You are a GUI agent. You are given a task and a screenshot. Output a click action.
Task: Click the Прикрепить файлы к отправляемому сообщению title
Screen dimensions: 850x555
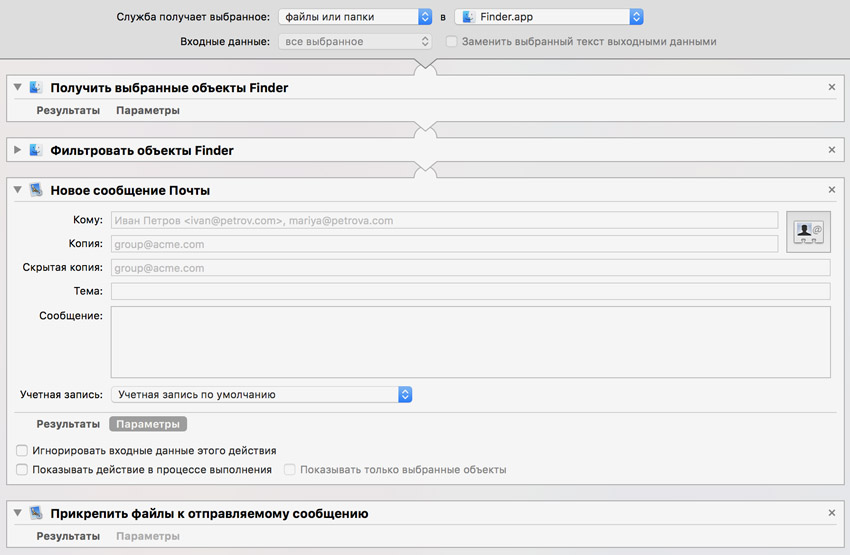pos(209,514)
